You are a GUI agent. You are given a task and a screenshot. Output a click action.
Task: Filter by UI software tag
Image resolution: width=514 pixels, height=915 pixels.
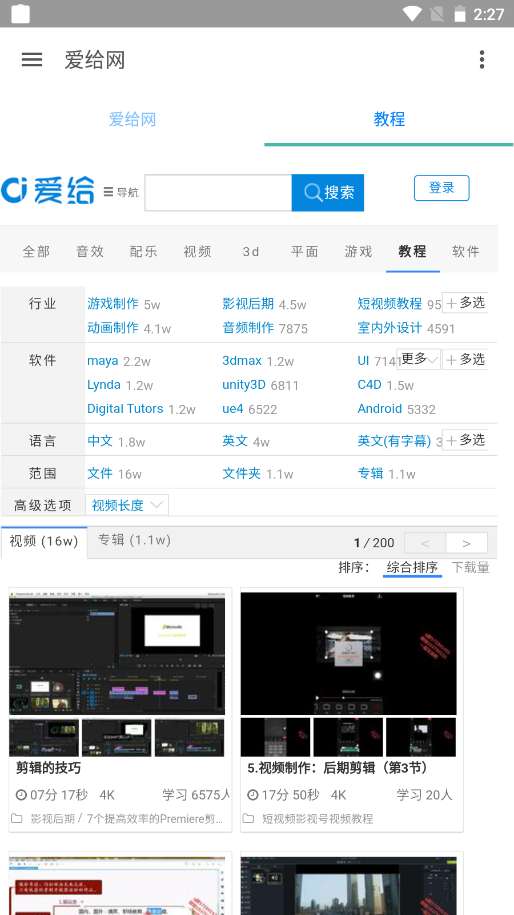pyautogui.click(x=363, y=361)
